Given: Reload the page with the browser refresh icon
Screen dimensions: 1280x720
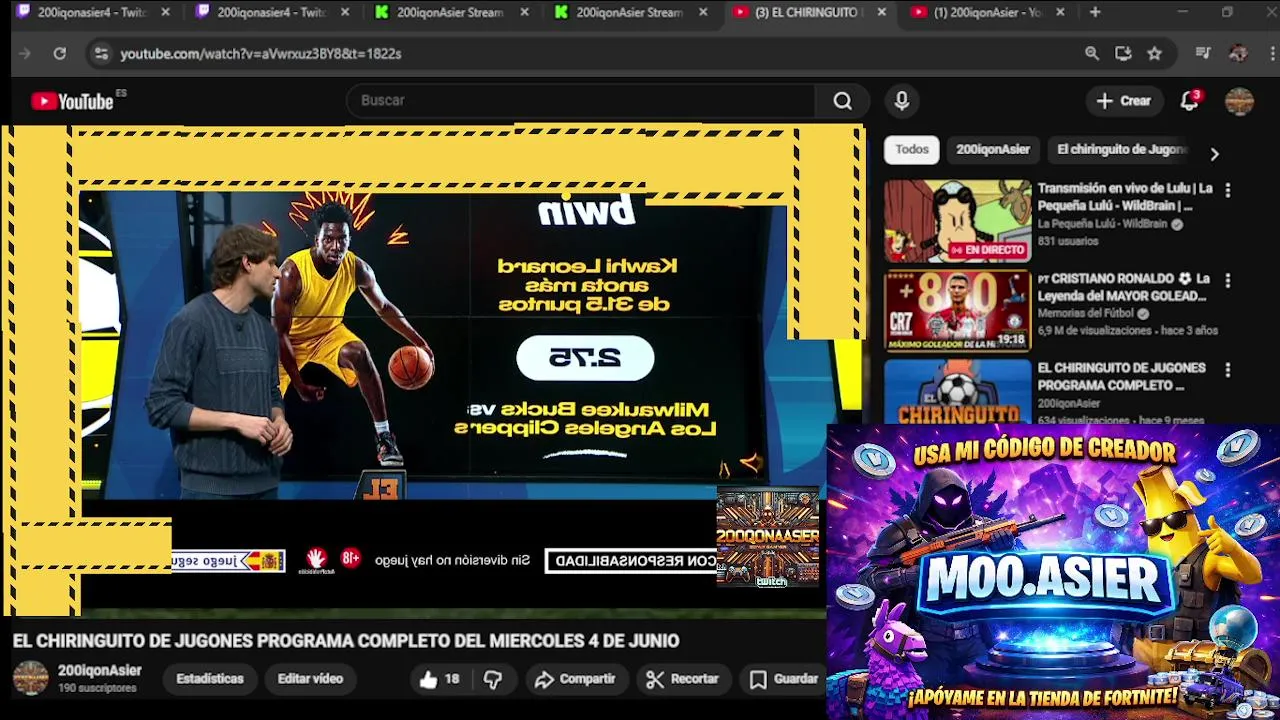Looking at the screenshot, I should pyautogui.click(x=60, y=53).
